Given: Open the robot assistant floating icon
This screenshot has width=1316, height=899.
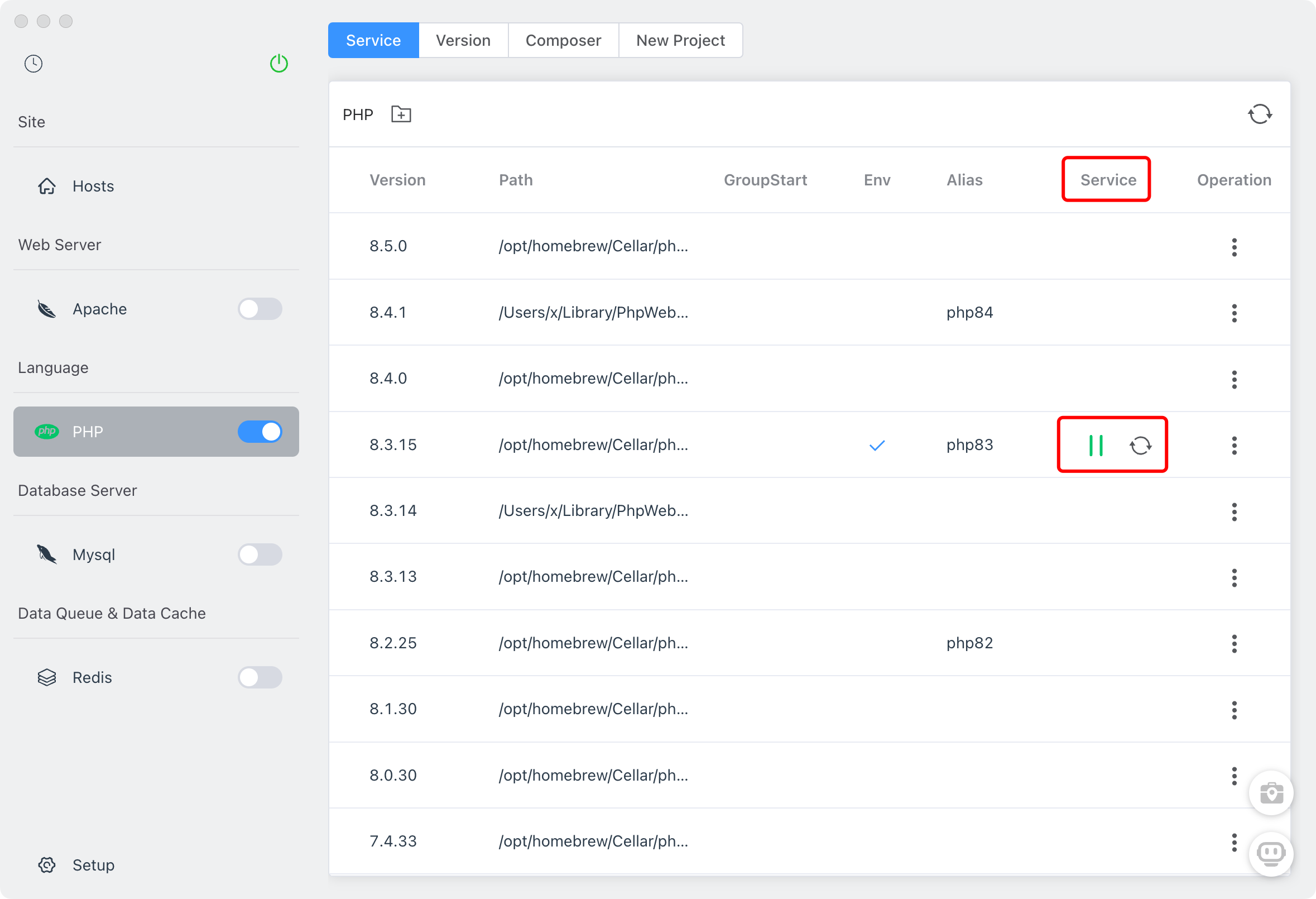Looking at the screenshot, I should [1271, 853].
